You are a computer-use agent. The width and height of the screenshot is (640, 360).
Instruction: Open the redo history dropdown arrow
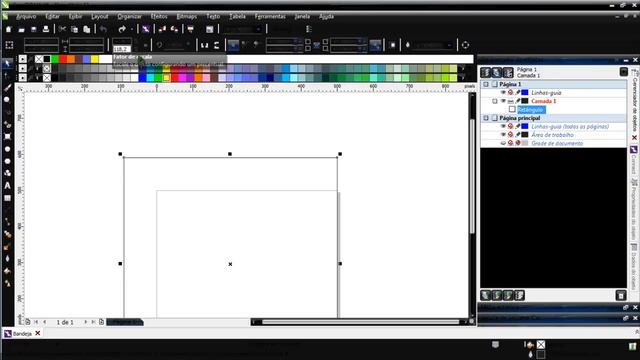point(132,29)
